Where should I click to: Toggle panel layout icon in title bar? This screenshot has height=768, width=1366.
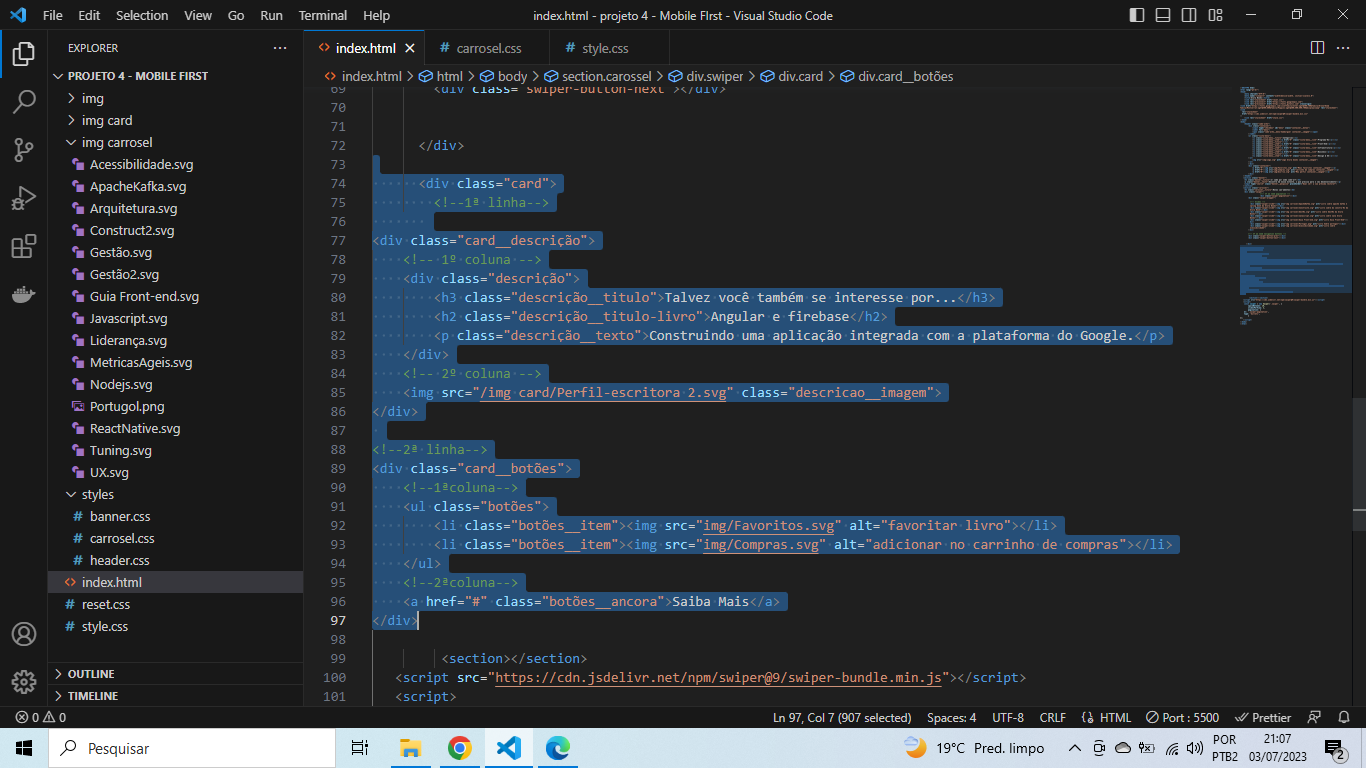[x=1162, y=15]
